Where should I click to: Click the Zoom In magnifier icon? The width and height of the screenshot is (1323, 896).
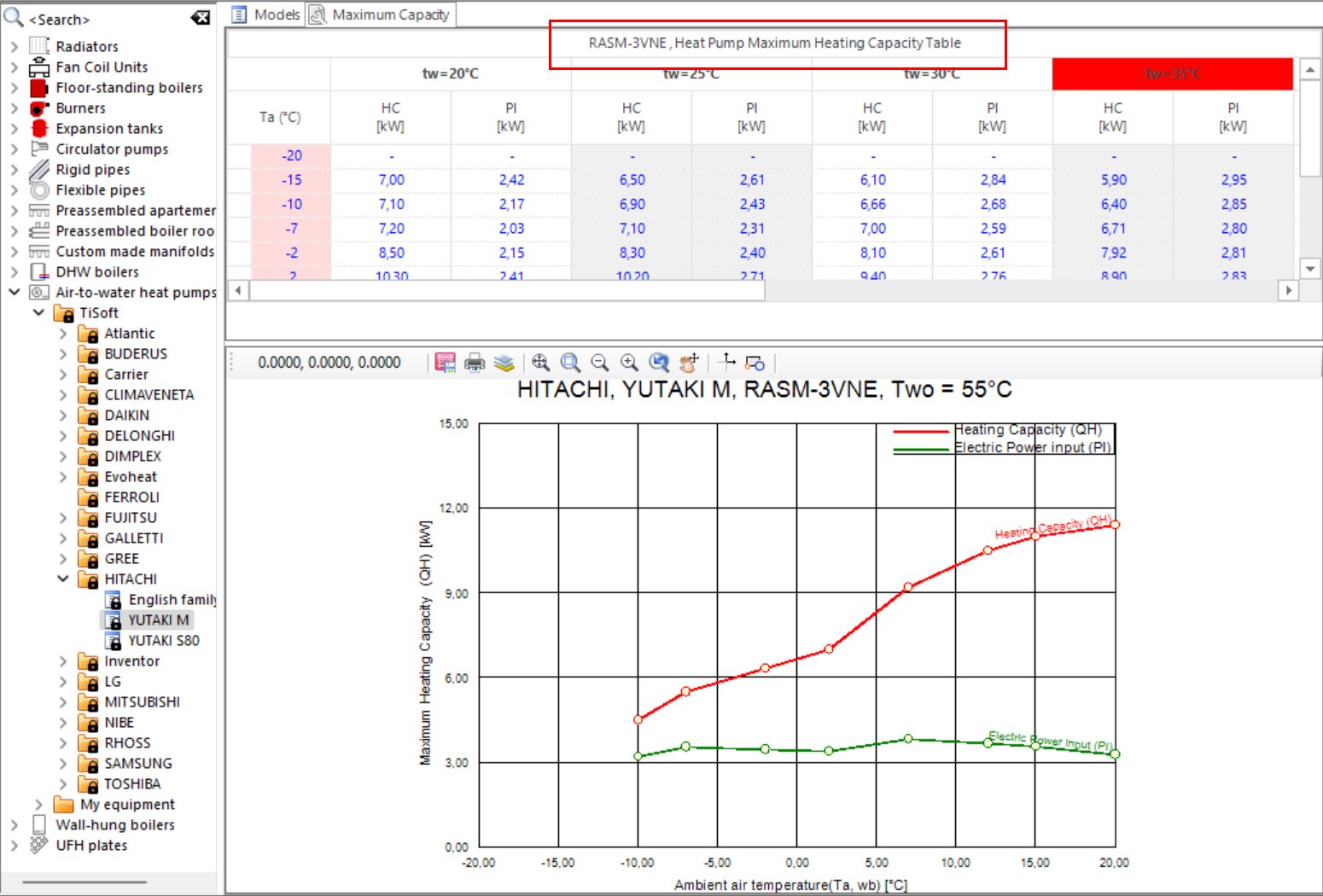(629, 363)
